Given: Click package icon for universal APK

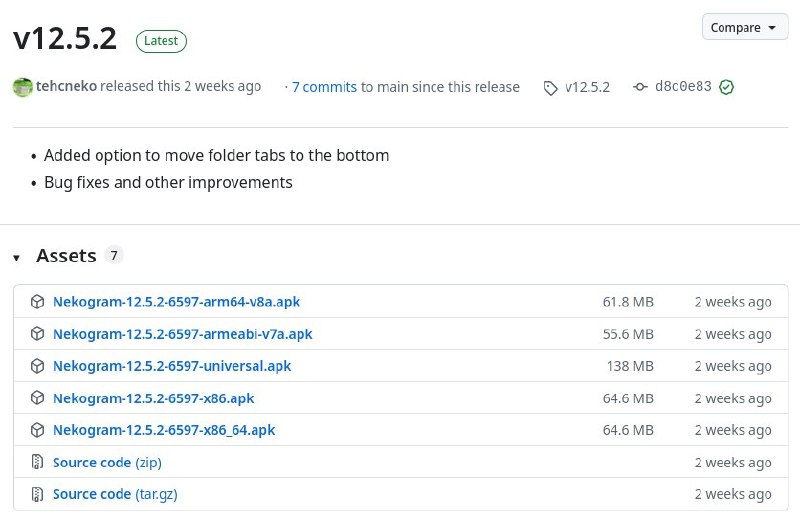Looking at the screenshot, I should click(x=37, y=366).
